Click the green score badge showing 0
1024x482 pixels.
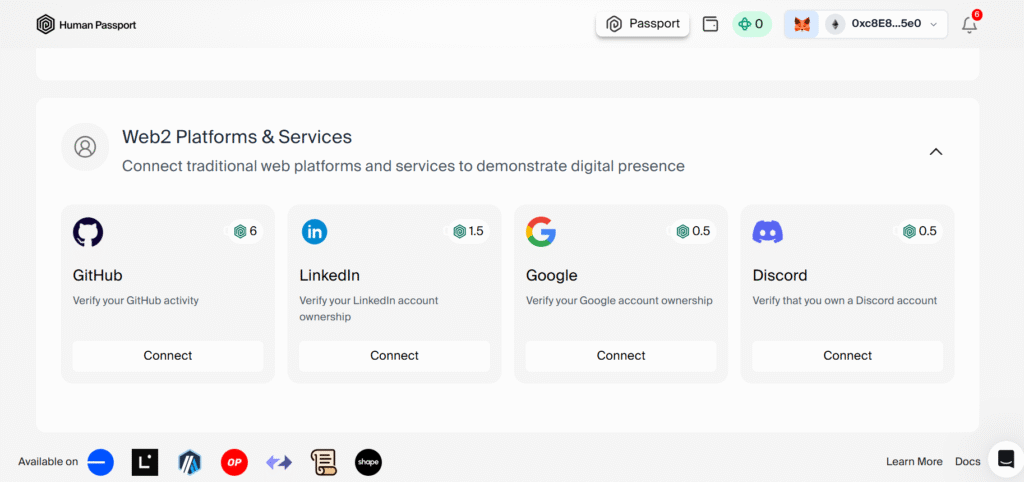click(x=752, y=24)
